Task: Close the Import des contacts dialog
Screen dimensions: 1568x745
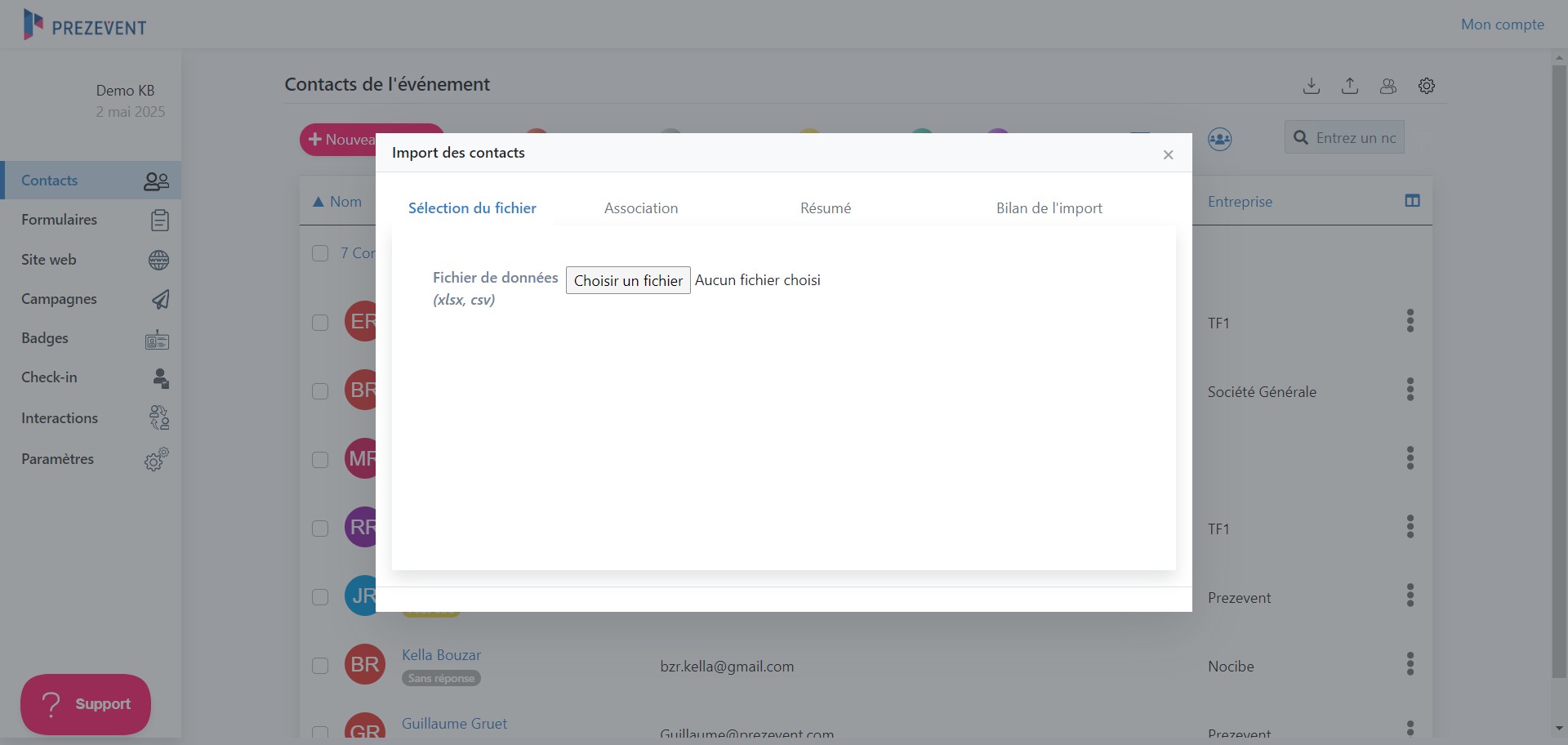Action: pyautogui.click(x=1169, y=154)
